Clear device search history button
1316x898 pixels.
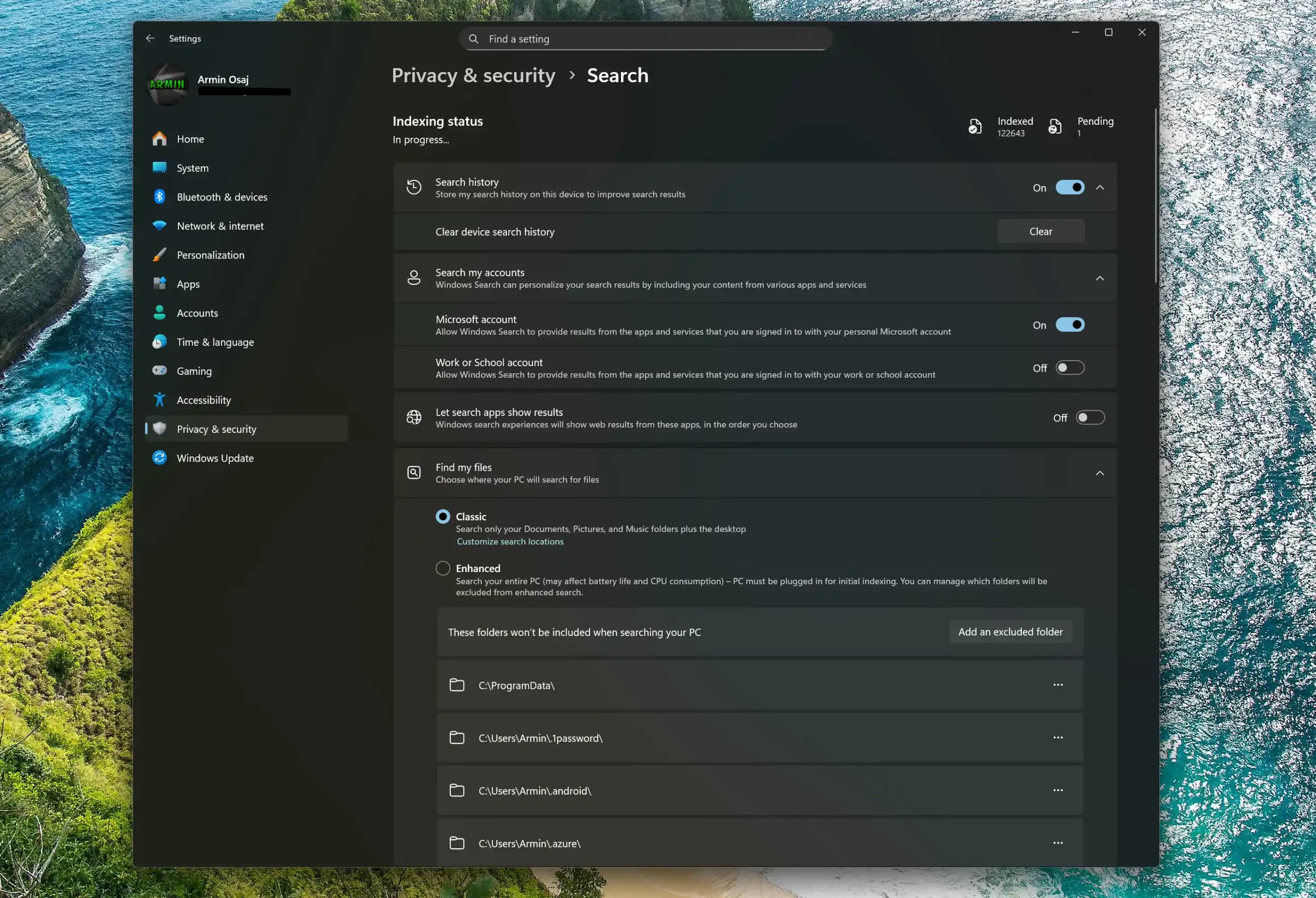(x=1041, y=231)
